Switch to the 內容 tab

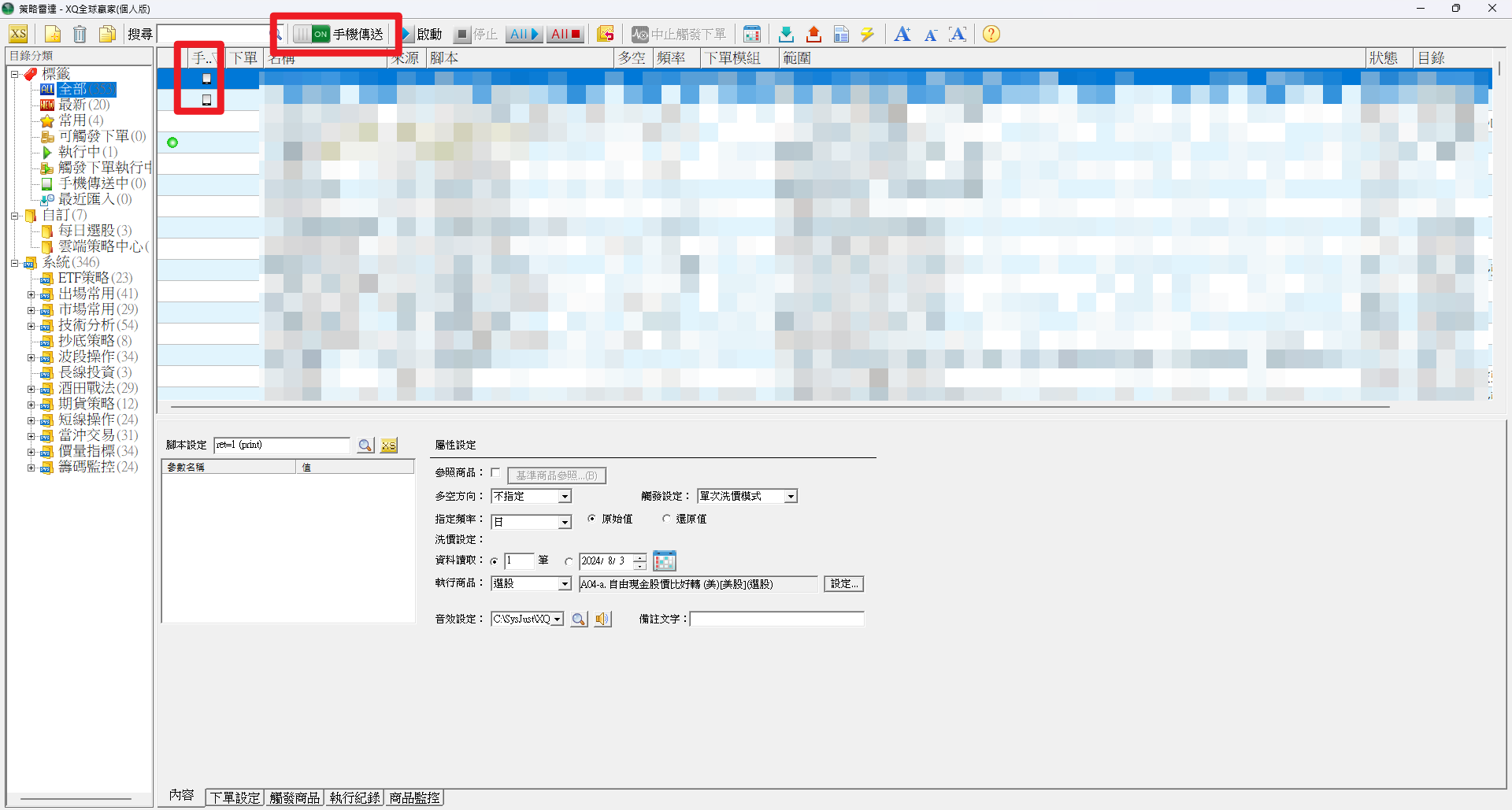pos(181,796)
